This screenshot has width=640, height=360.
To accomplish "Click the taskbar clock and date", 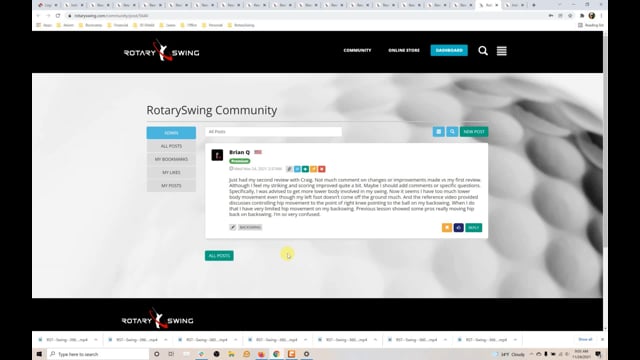I will (582, 354).
